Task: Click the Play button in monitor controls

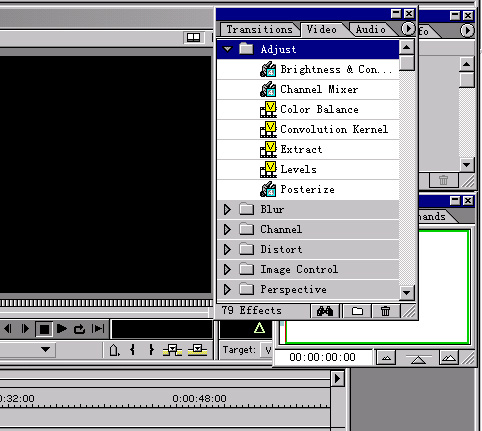Action: (x=61, y=329)
